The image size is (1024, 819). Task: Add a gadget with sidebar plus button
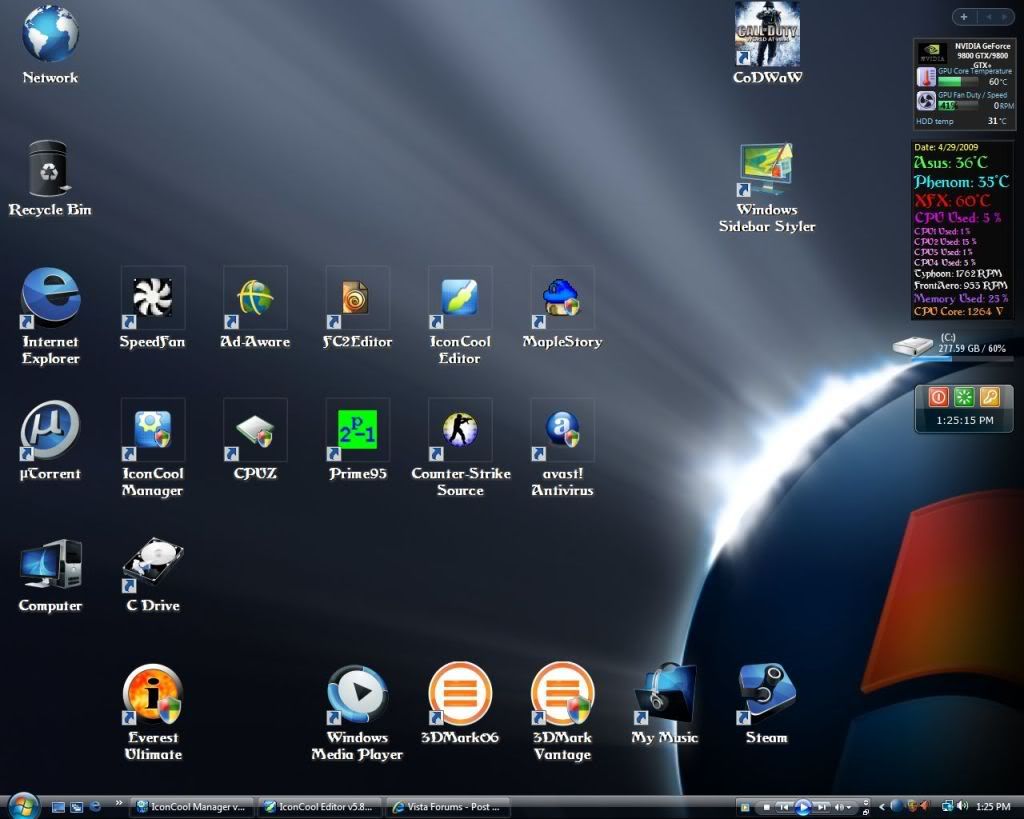tap(964, 17)
